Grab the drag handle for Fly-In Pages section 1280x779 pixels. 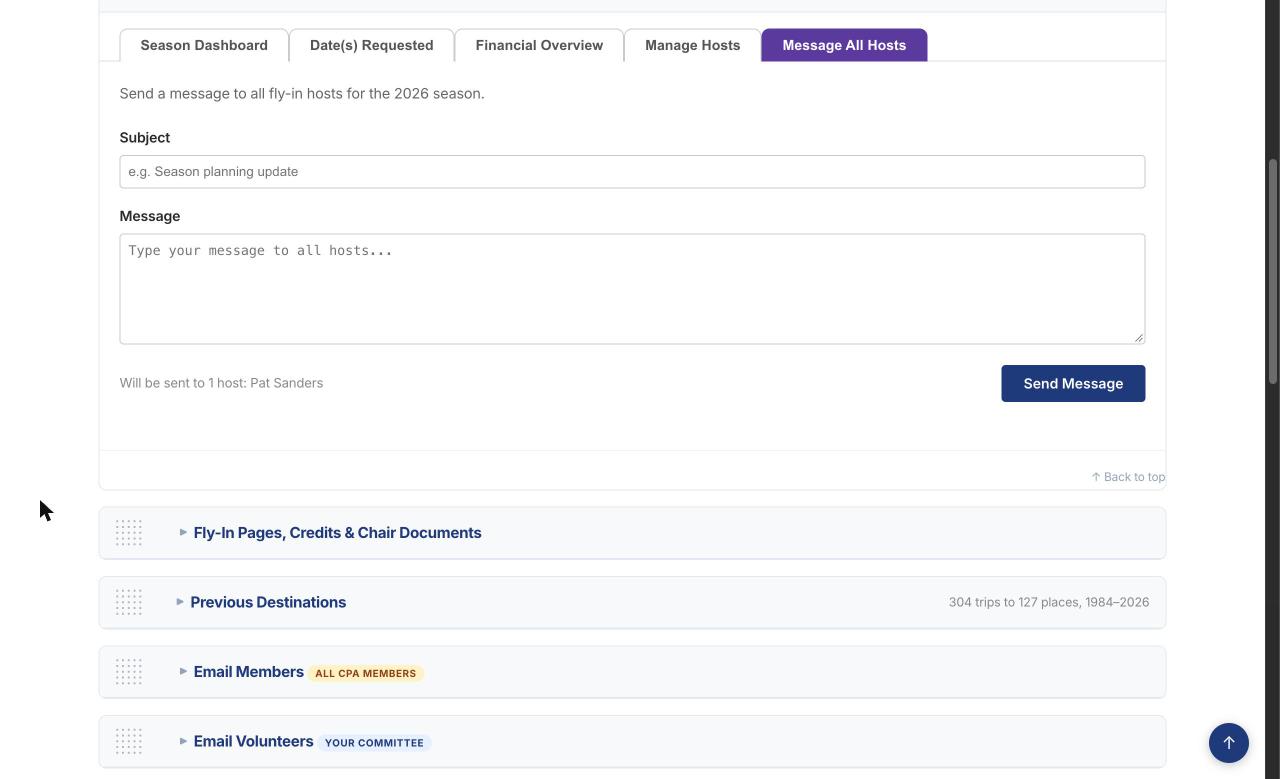(x=129, y=533)
